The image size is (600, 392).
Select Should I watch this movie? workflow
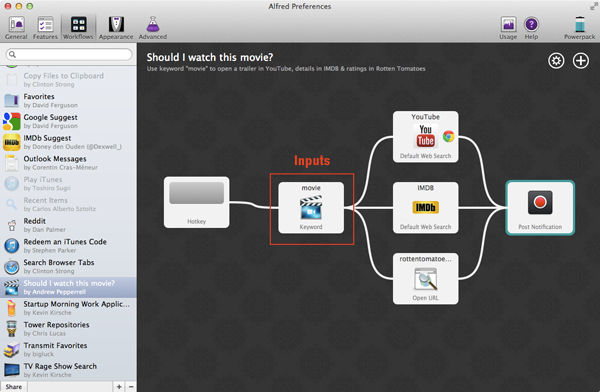coord(68,287)
